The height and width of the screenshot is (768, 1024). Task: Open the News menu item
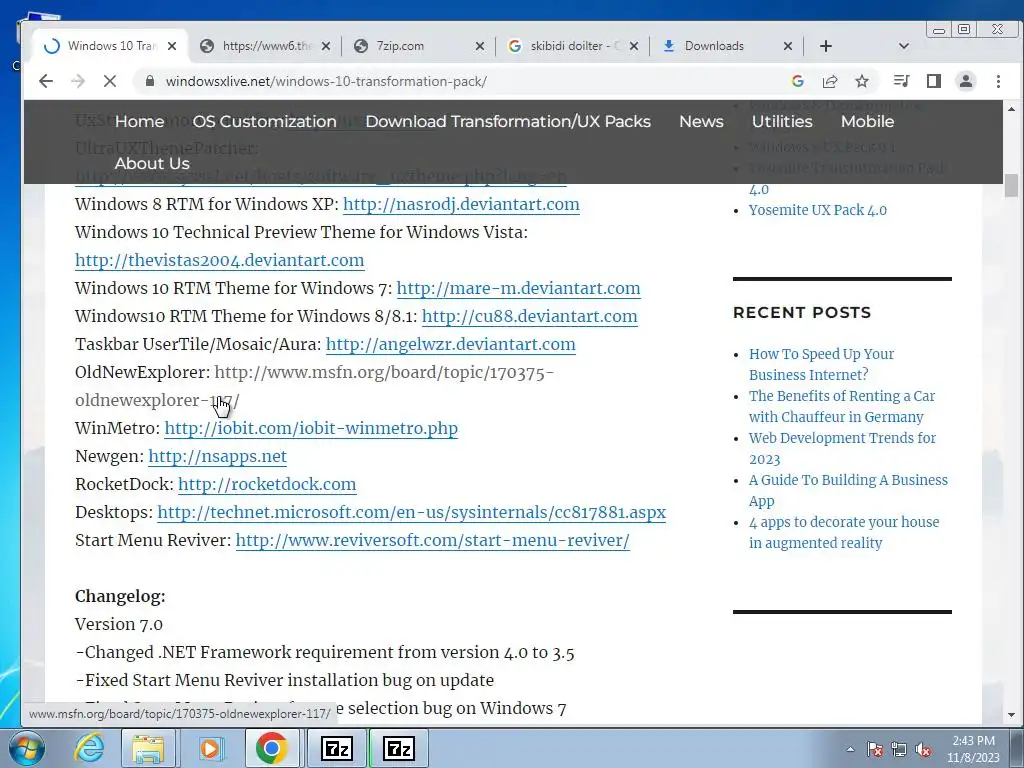pos(701,121)
